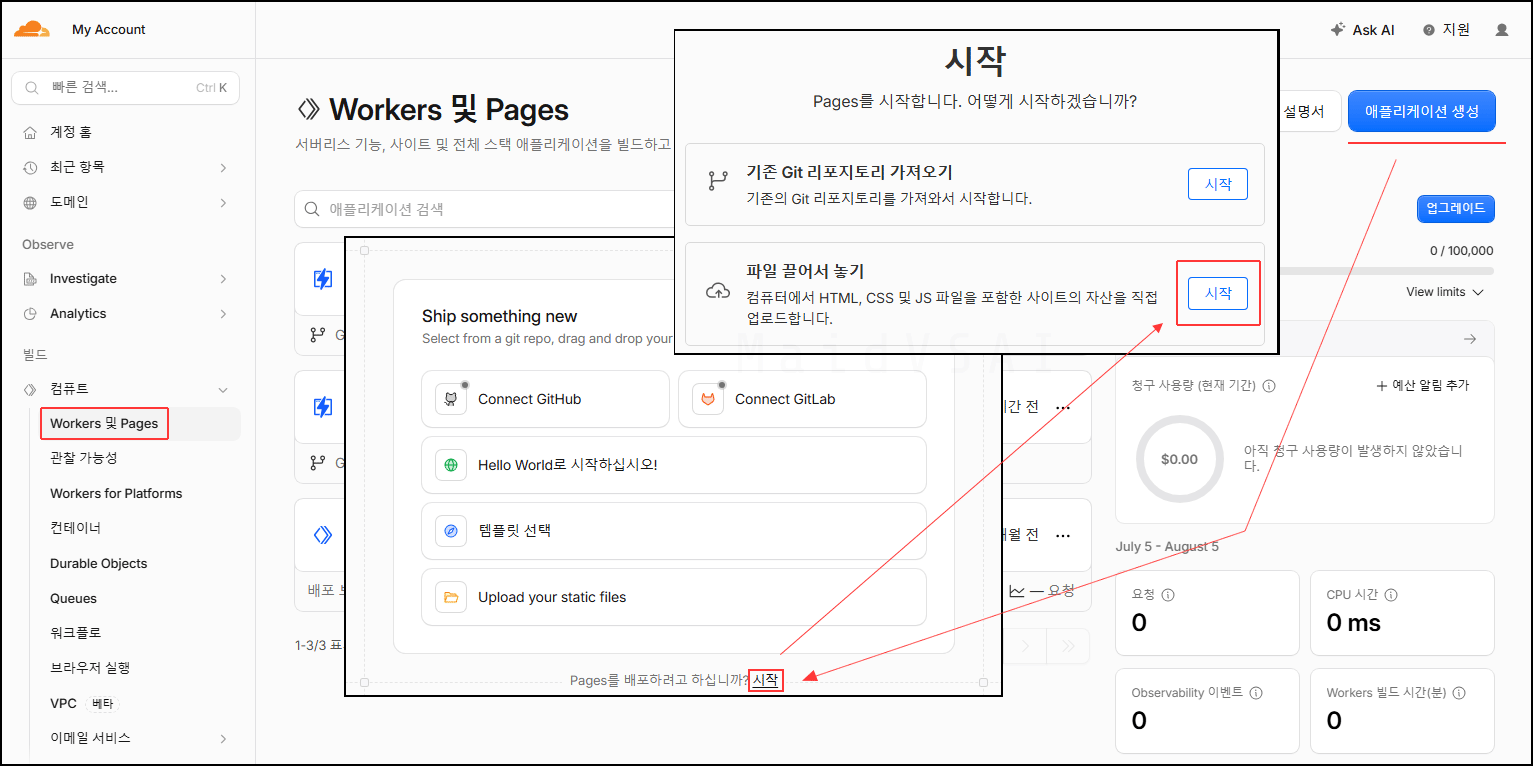Screen dimensions: 1533x766
Task: Open VPC 베타 in sidebar
Action: [85, 703]
